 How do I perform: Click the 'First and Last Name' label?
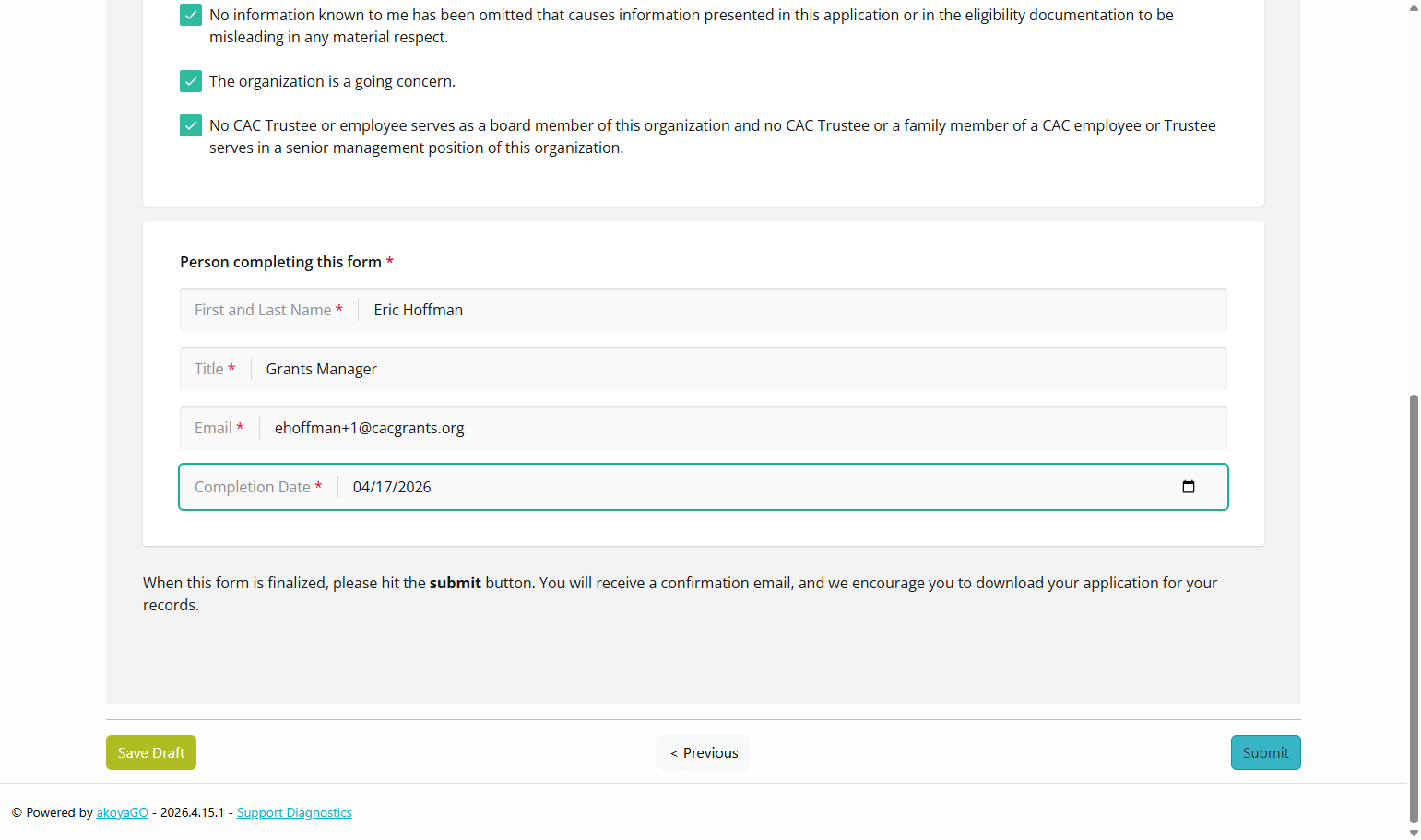(263, 310)
